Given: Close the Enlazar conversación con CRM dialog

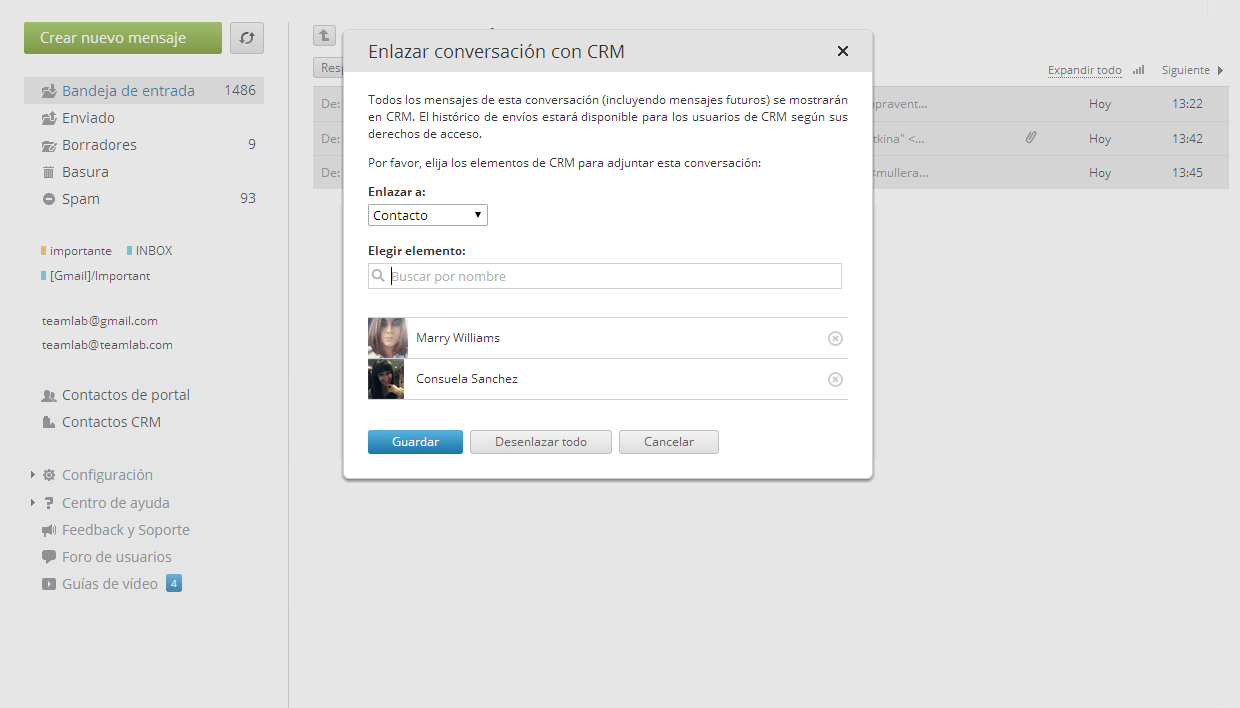Looking at the screenshot, I should (843, 51).
